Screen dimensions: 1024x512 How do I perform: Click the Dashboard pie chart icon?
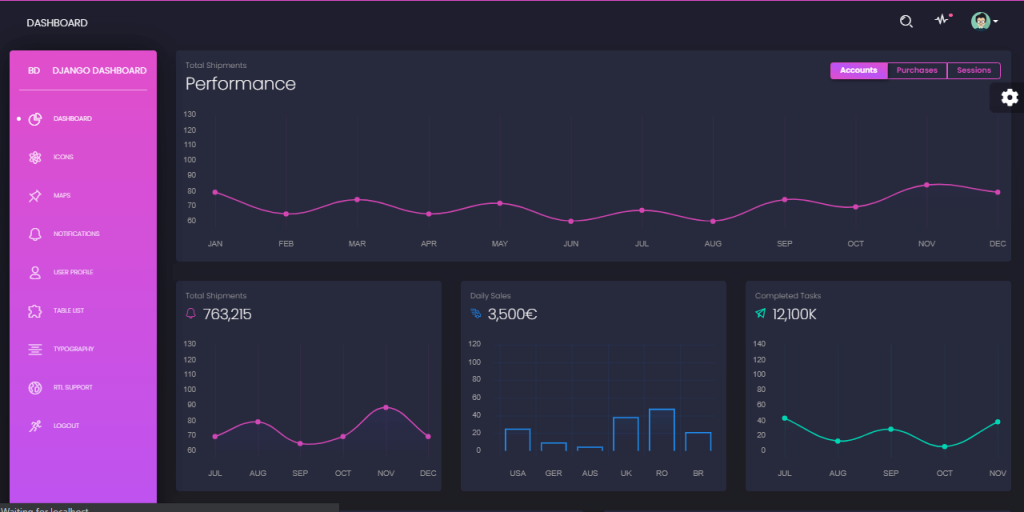pyautogui.click(x=35, y=119)
